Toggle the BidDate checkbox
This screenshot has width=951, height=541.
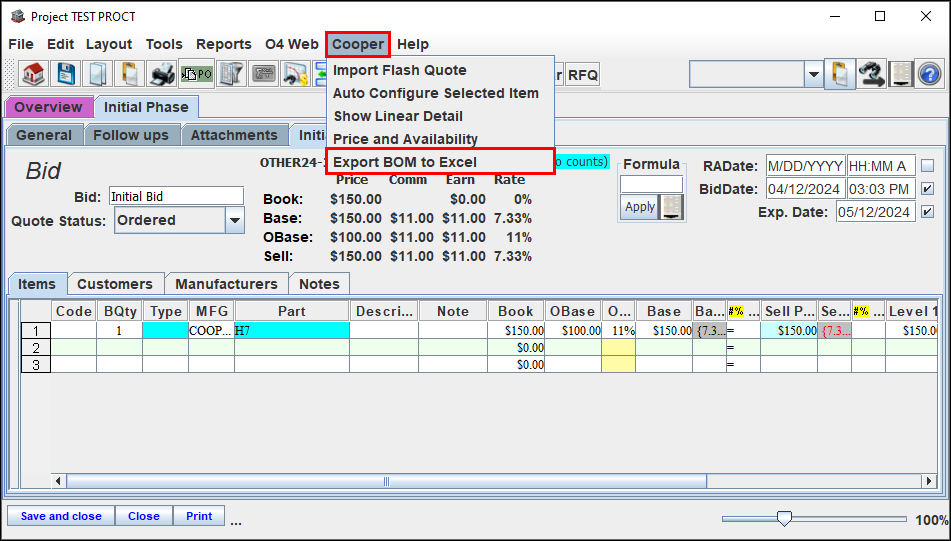927,189
